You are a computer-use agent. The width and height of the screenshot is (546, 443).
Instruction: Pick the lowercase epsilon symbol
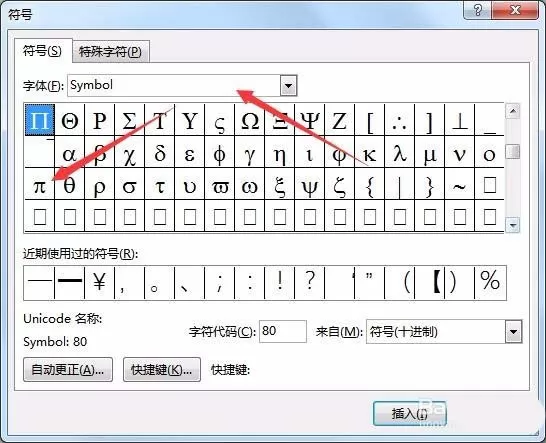(x=189, y=152)
